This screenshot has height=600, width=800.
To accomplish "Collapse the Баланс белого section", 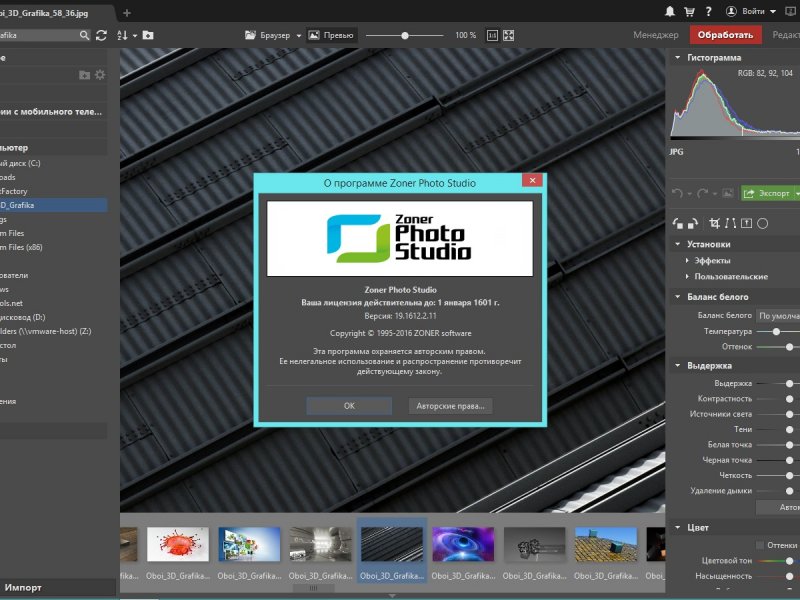I will point(678,296).
